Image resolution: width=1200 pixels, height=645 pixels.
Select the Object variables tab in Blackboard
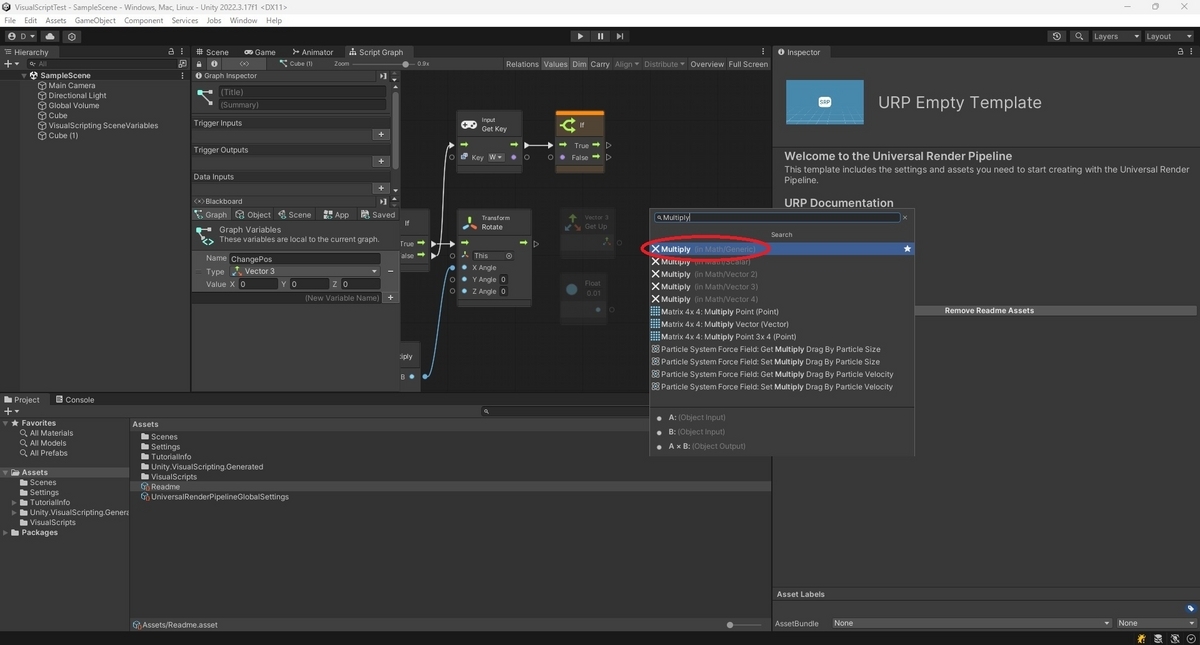[x=254, y=214]
